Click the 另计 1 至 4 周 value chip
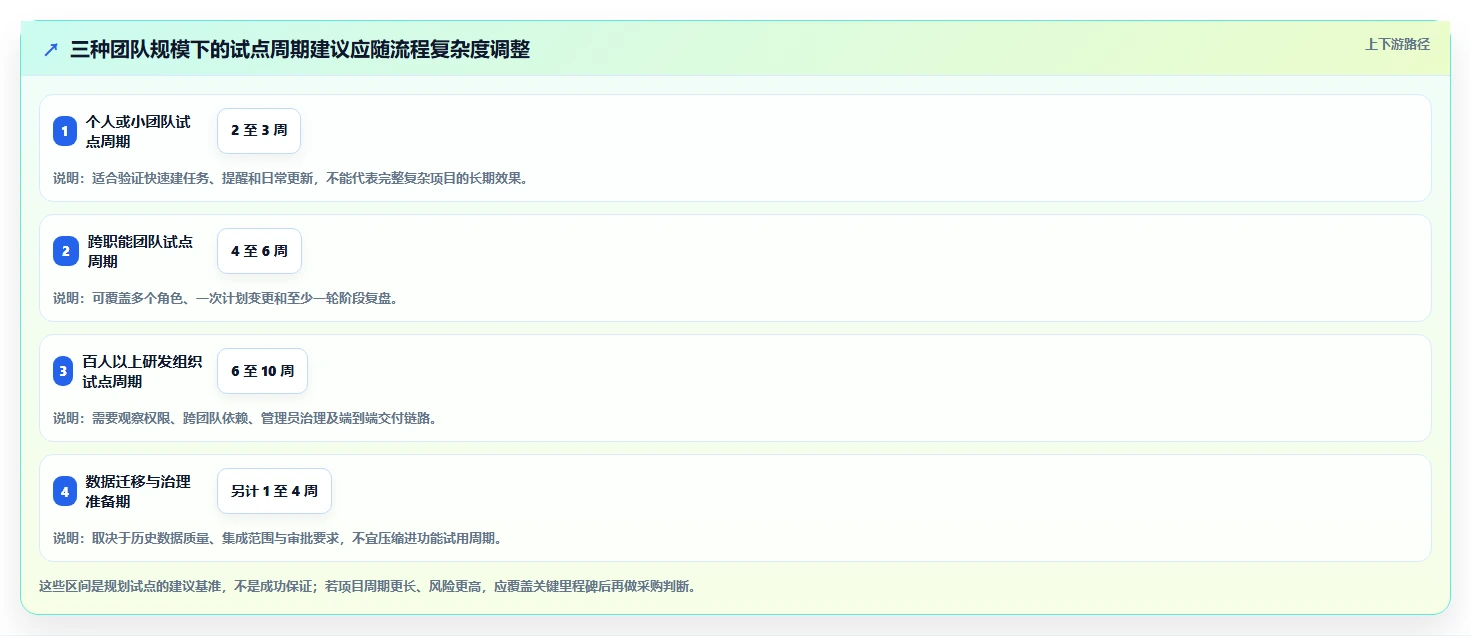 click(x=274, y=491)
